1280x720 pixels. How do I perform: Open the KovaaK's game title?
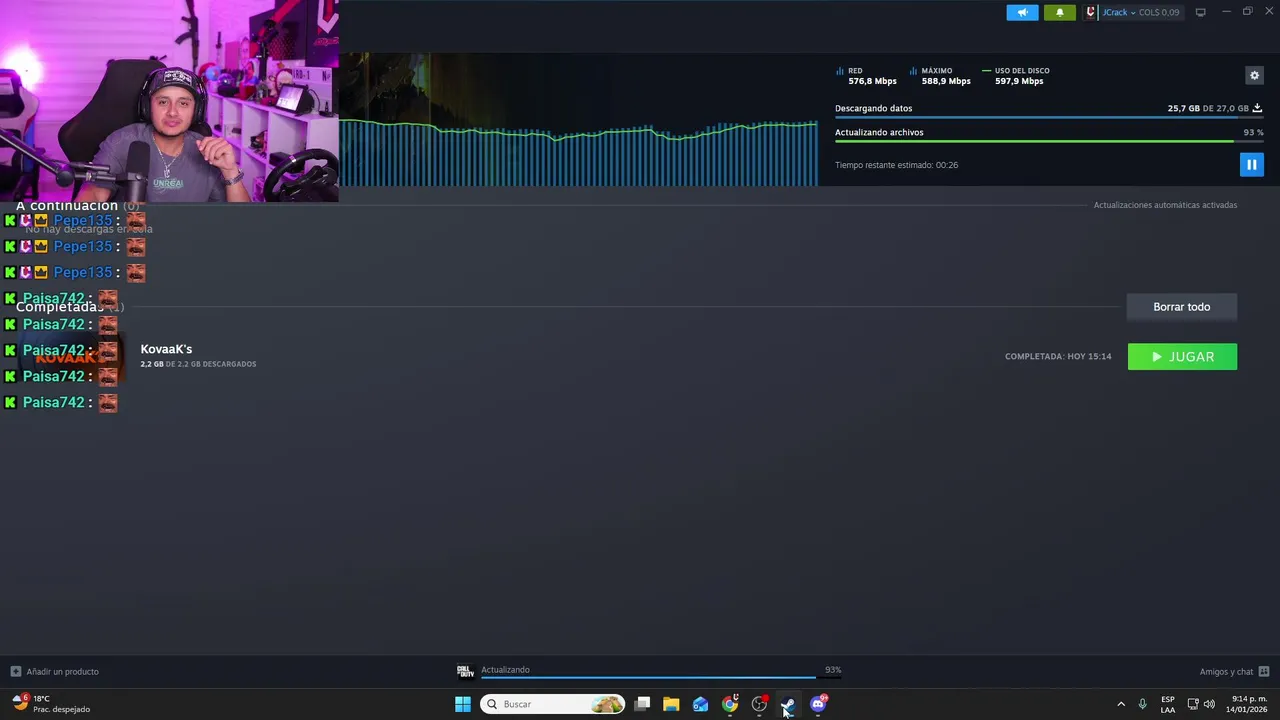pos(166,349)
